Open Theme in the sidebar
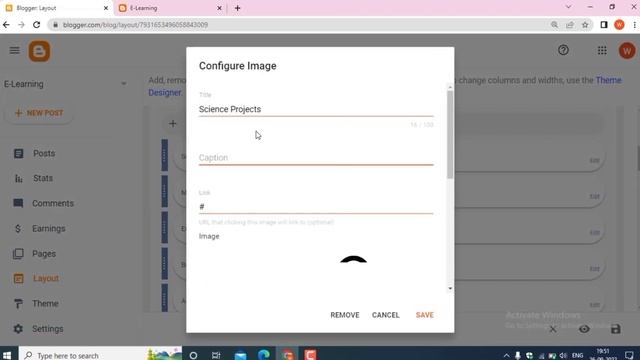This screenshot has width=640, height=360. pyautogui.click(x=45, y=304)
